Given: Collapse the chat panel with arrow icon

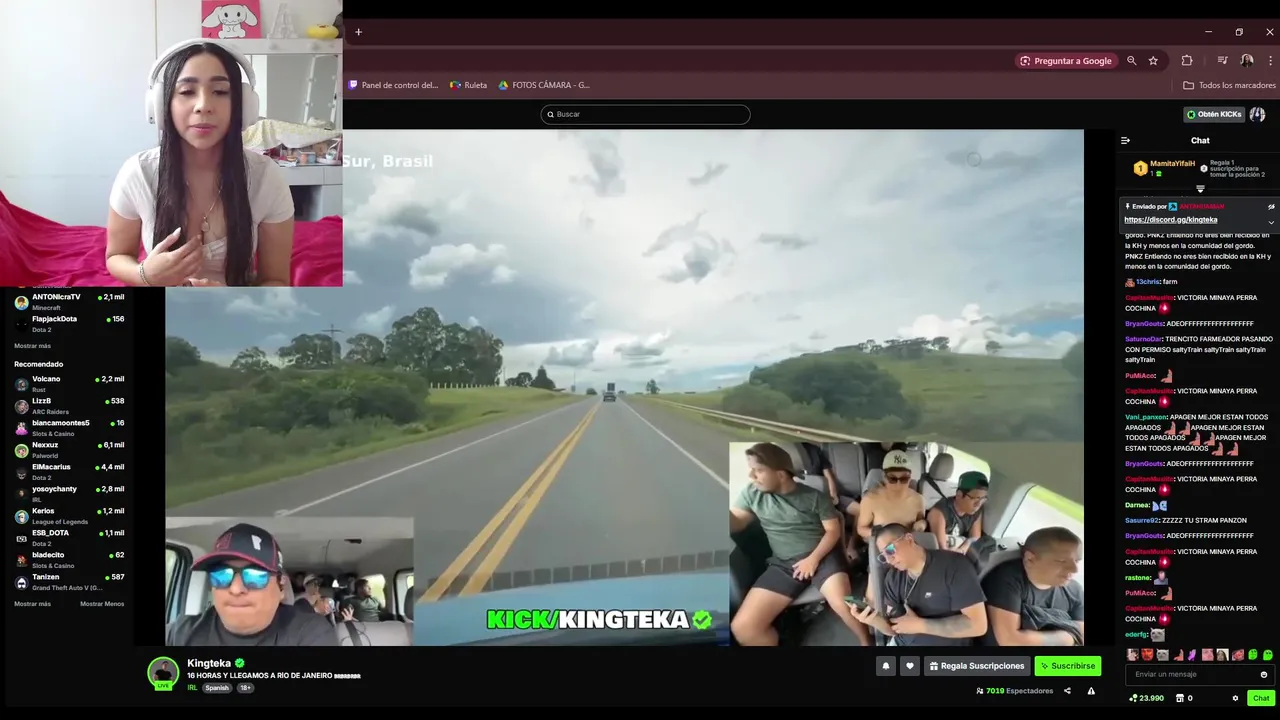Looking at the screenshot, I should 1125,140.
